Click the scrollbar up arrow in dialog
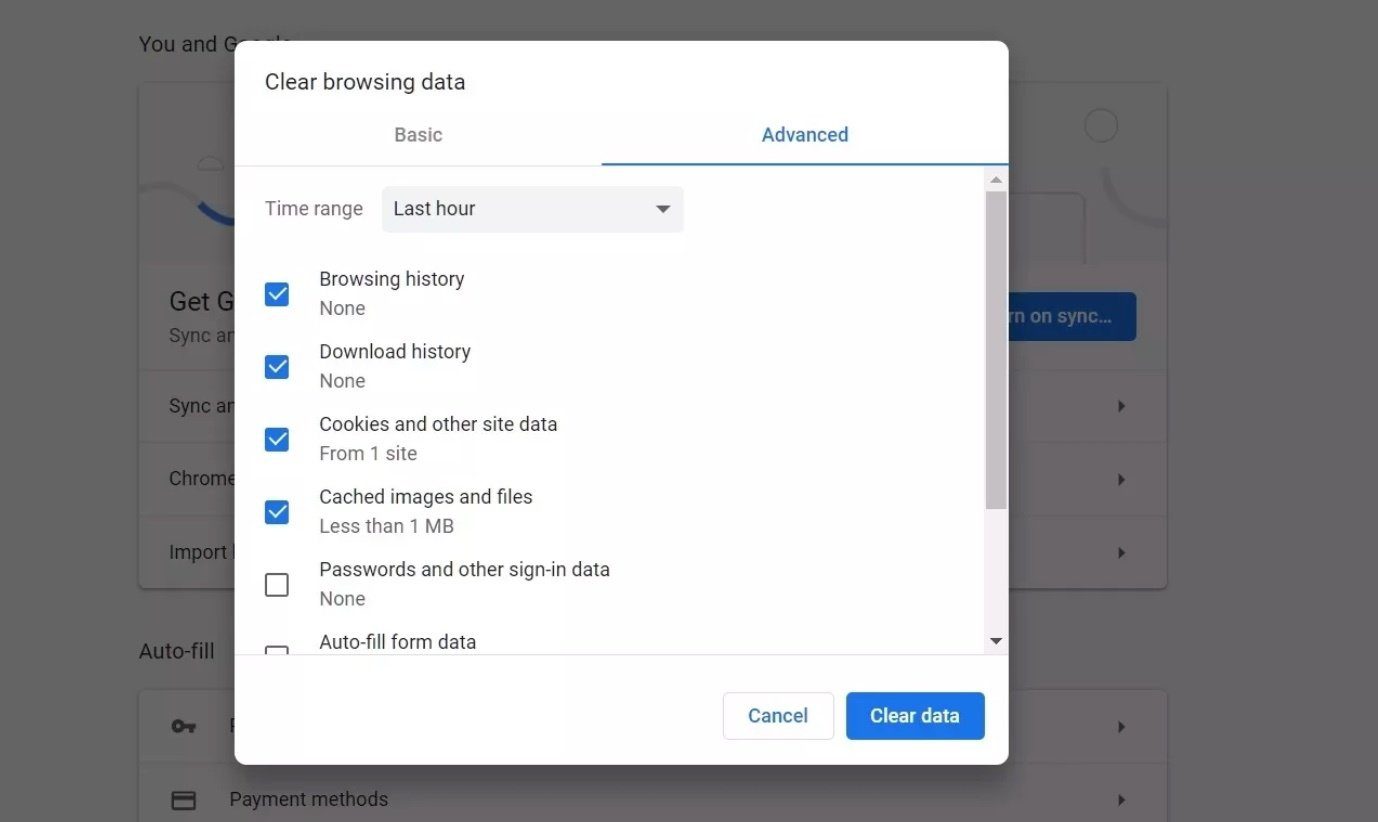This screenshot has width=1378, height=822. (x=995, y=180)
